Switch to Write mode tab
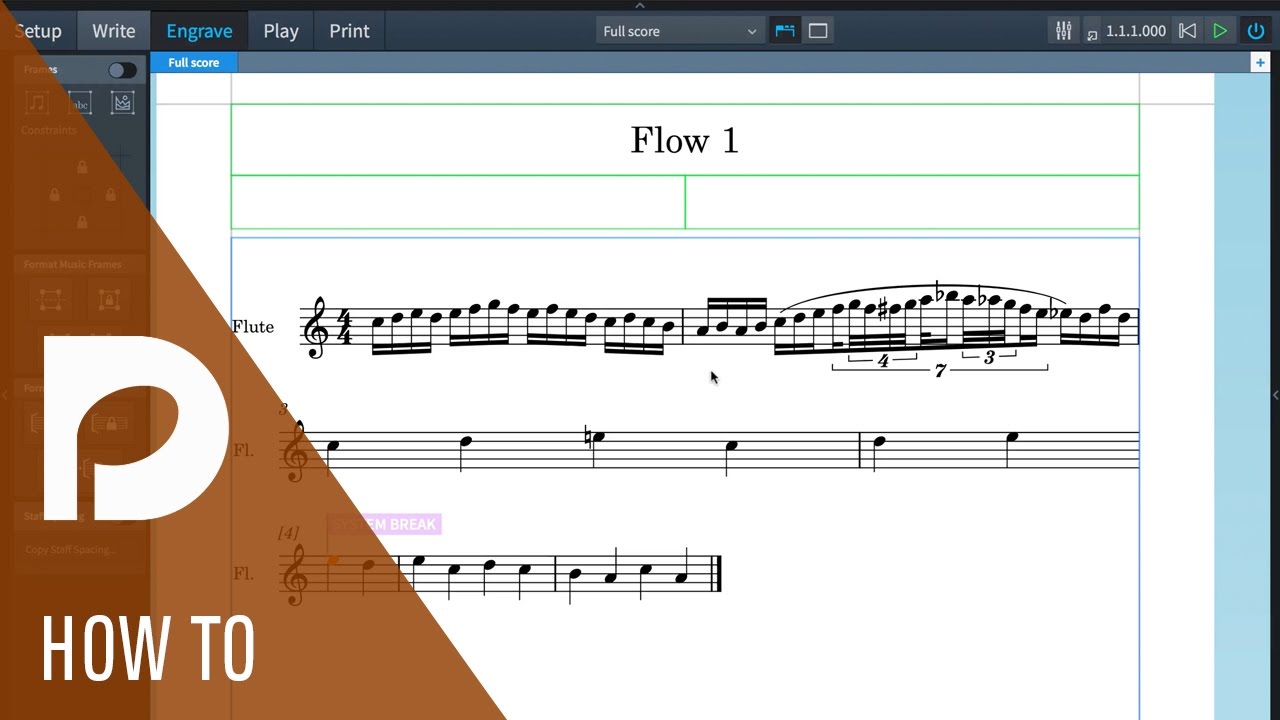The image size is (1280, 720). tap(114, 31)
